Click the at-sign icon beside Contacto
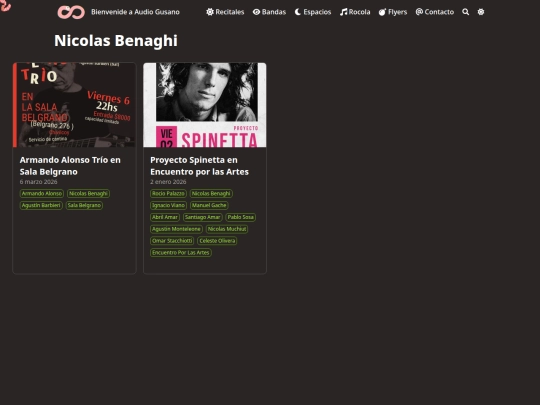This screenshot has width=540, height=405. [x=419, y=12]
